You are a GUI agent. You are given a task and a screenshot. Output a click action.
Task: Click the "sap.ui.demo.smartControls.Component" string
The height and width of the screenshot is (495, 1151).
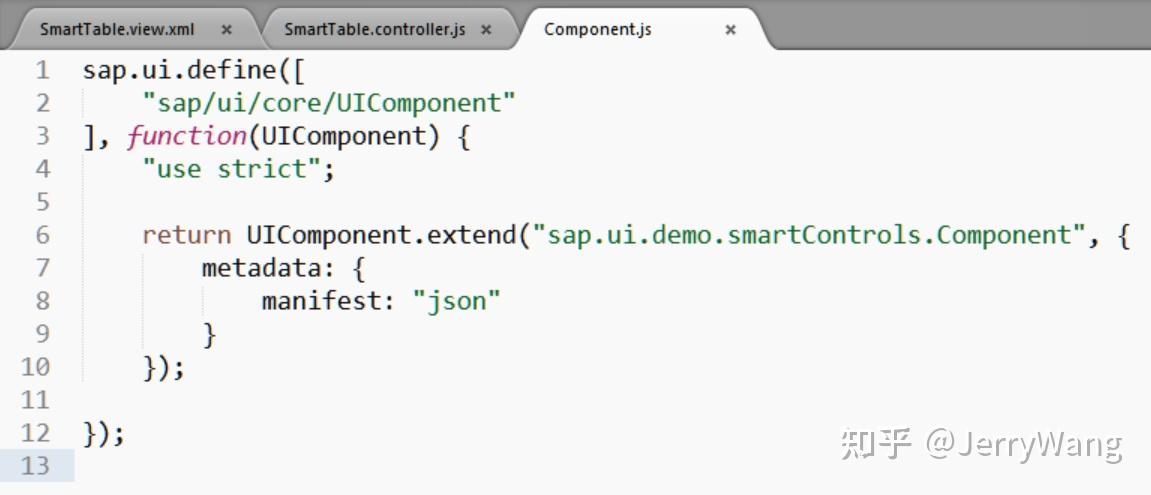810,235
